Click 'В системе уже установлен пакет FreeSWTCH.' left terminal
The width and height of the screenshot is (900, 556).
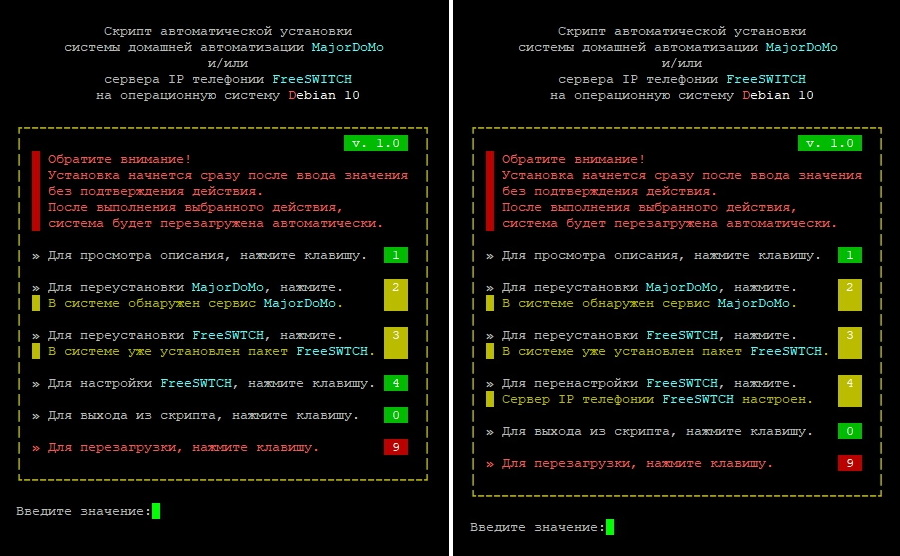click(x=211, y=351)
